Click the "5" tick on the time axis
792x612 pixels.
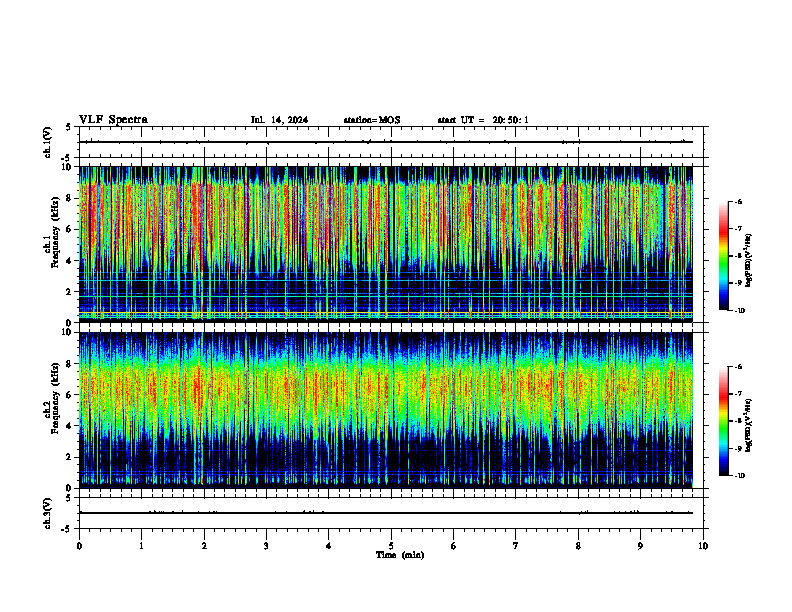click(391, 546)
